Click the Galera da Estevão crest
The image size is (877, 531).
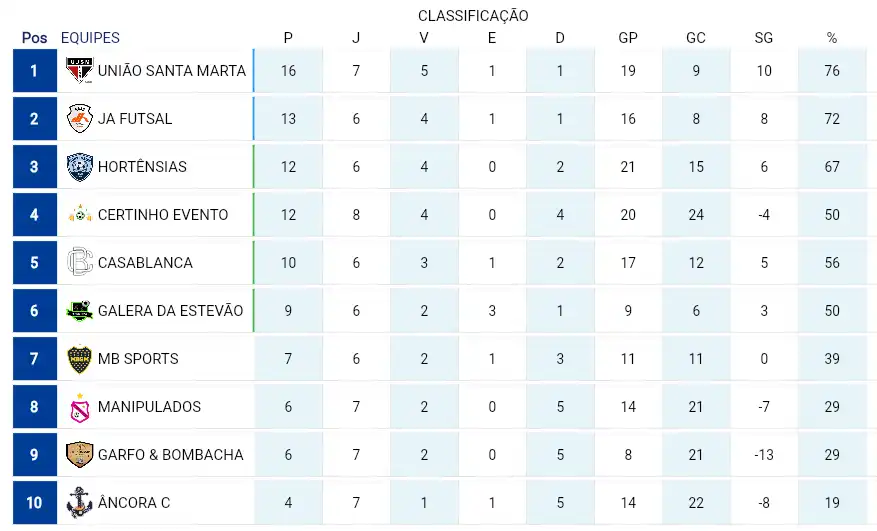pos(79,311)
